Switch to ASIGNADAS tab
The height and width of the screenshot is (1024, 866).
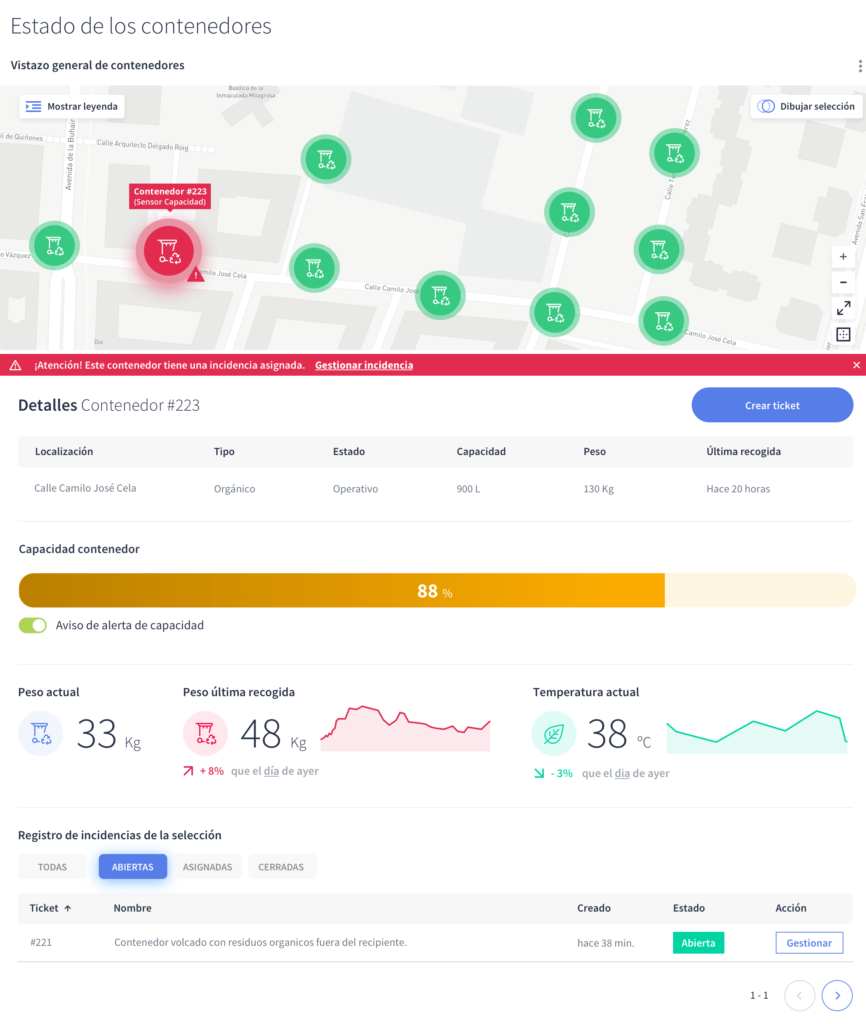[208, 867]
